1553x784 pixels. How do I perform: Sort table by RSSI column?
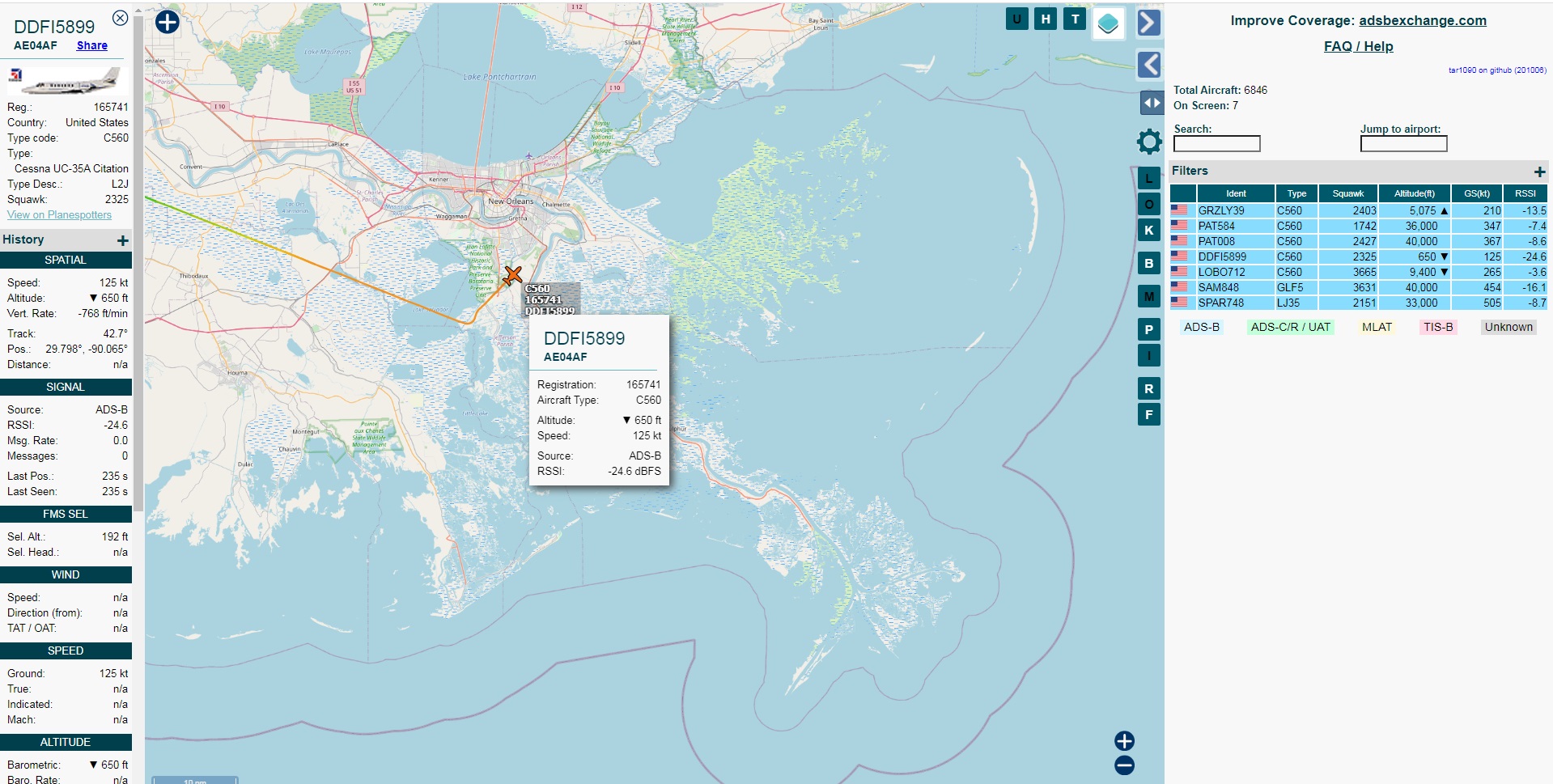(x=1525, y=193)
